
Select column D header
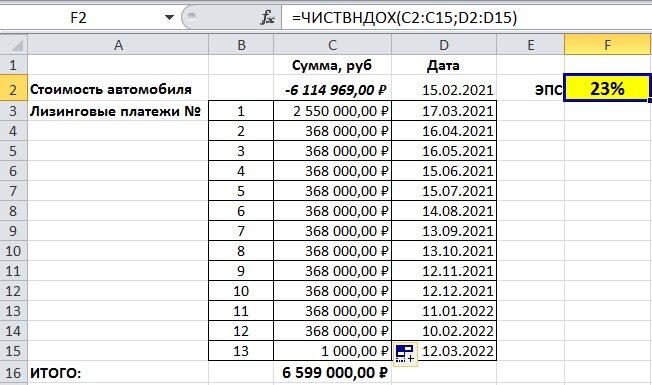tap(444, 44)
